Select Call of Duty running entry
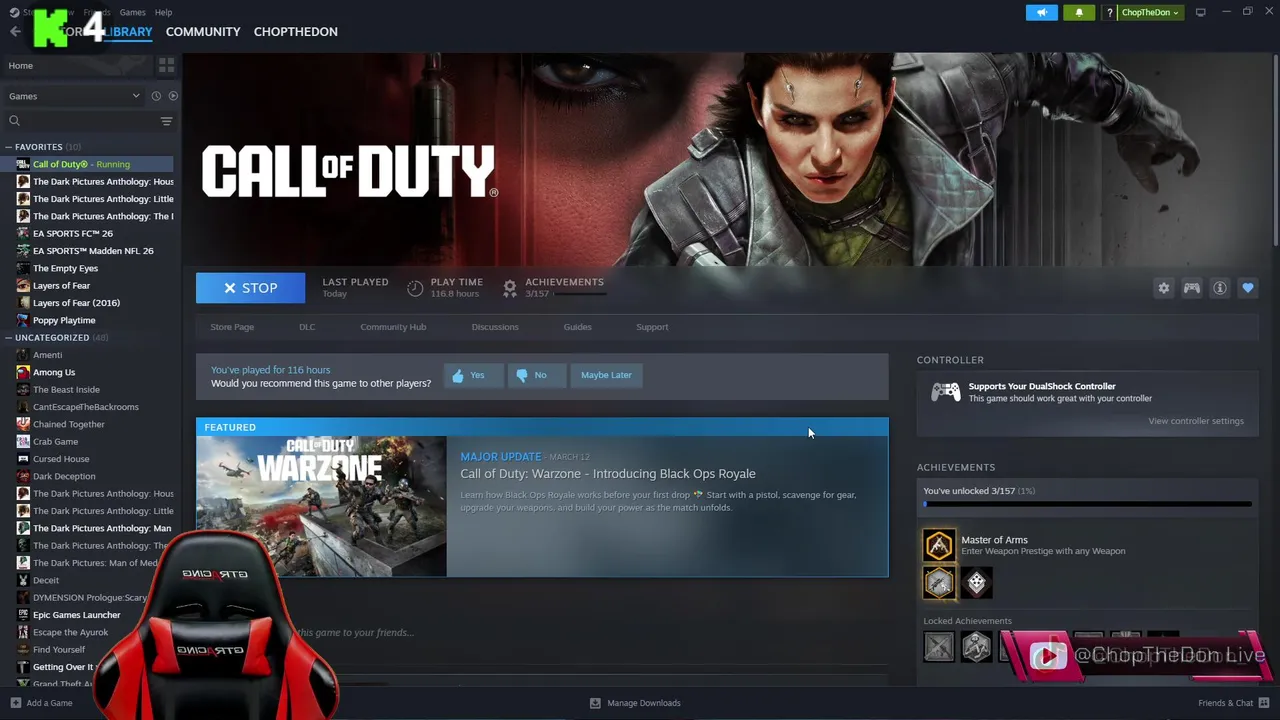This screenshot has width=1280, height=720. tap(87, 164)
